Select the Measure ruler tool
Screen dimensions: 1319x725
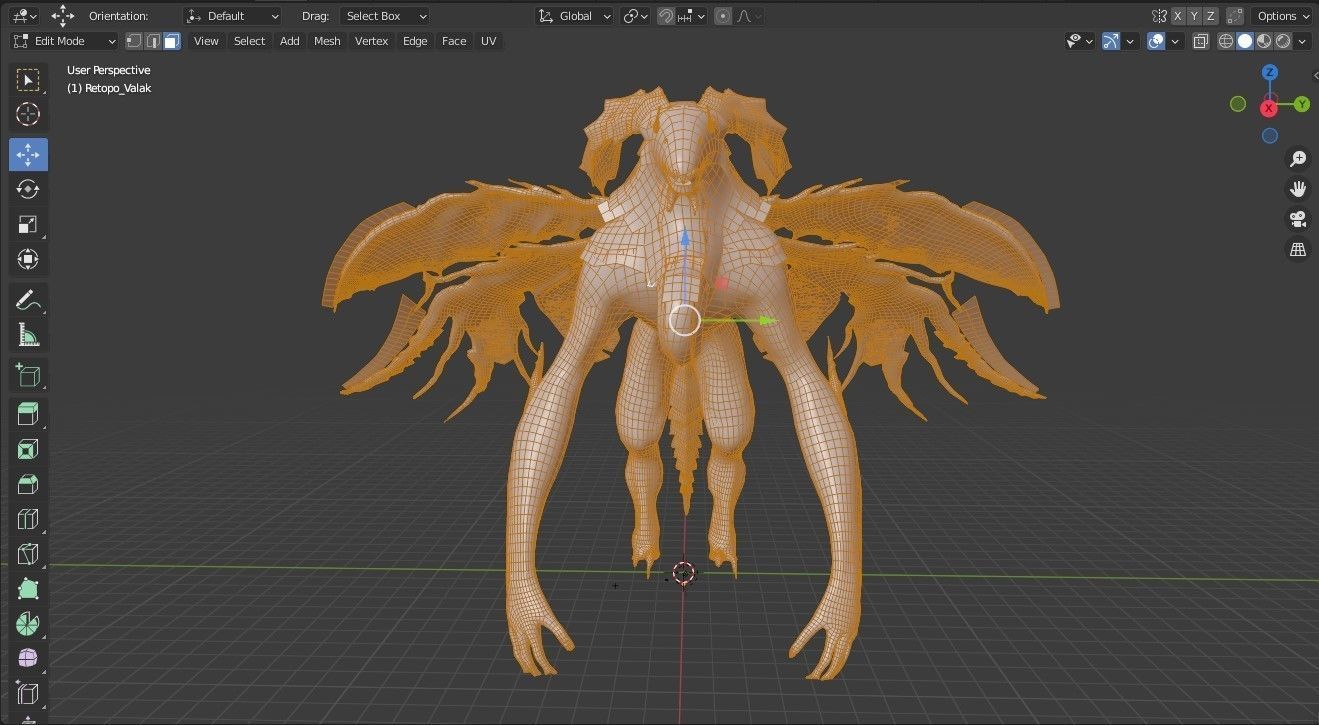pos(28,335)
